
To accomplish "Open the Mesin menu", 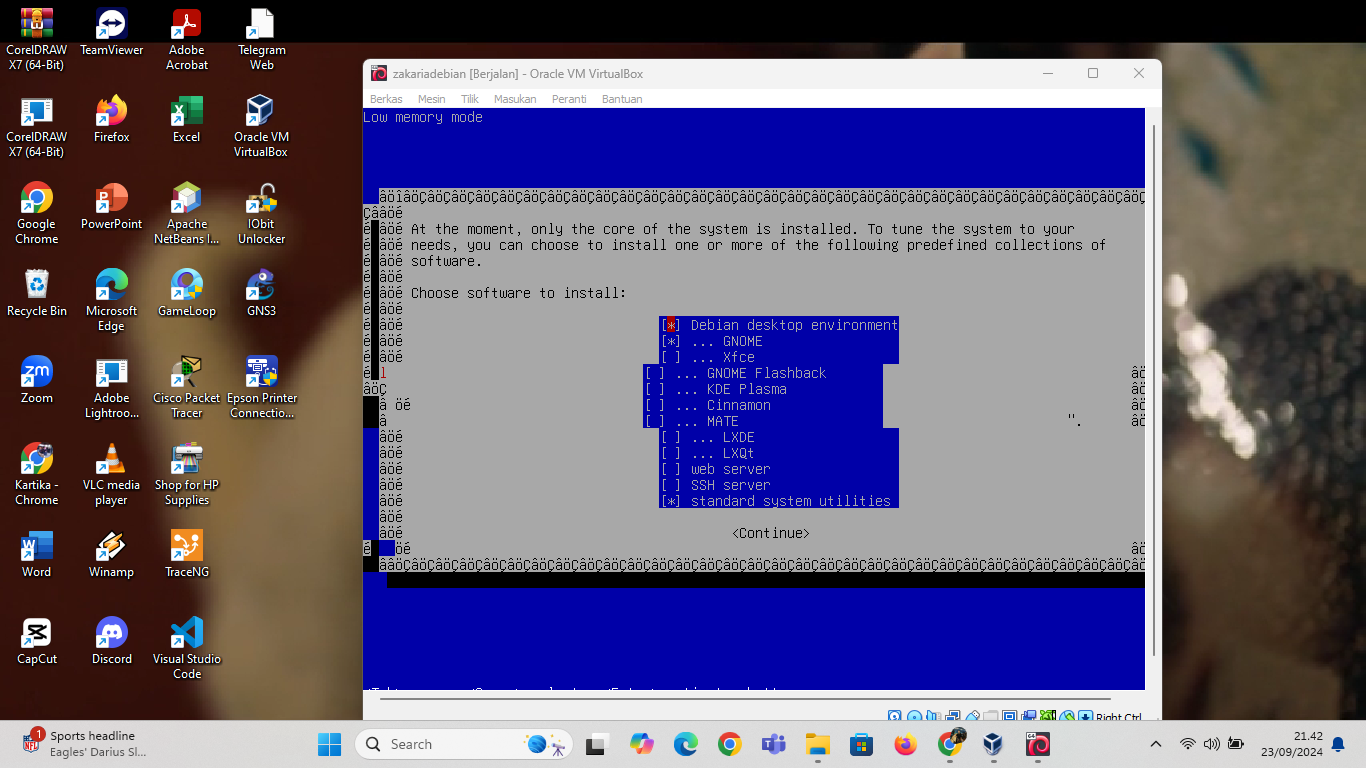I will tap(432, 99).
